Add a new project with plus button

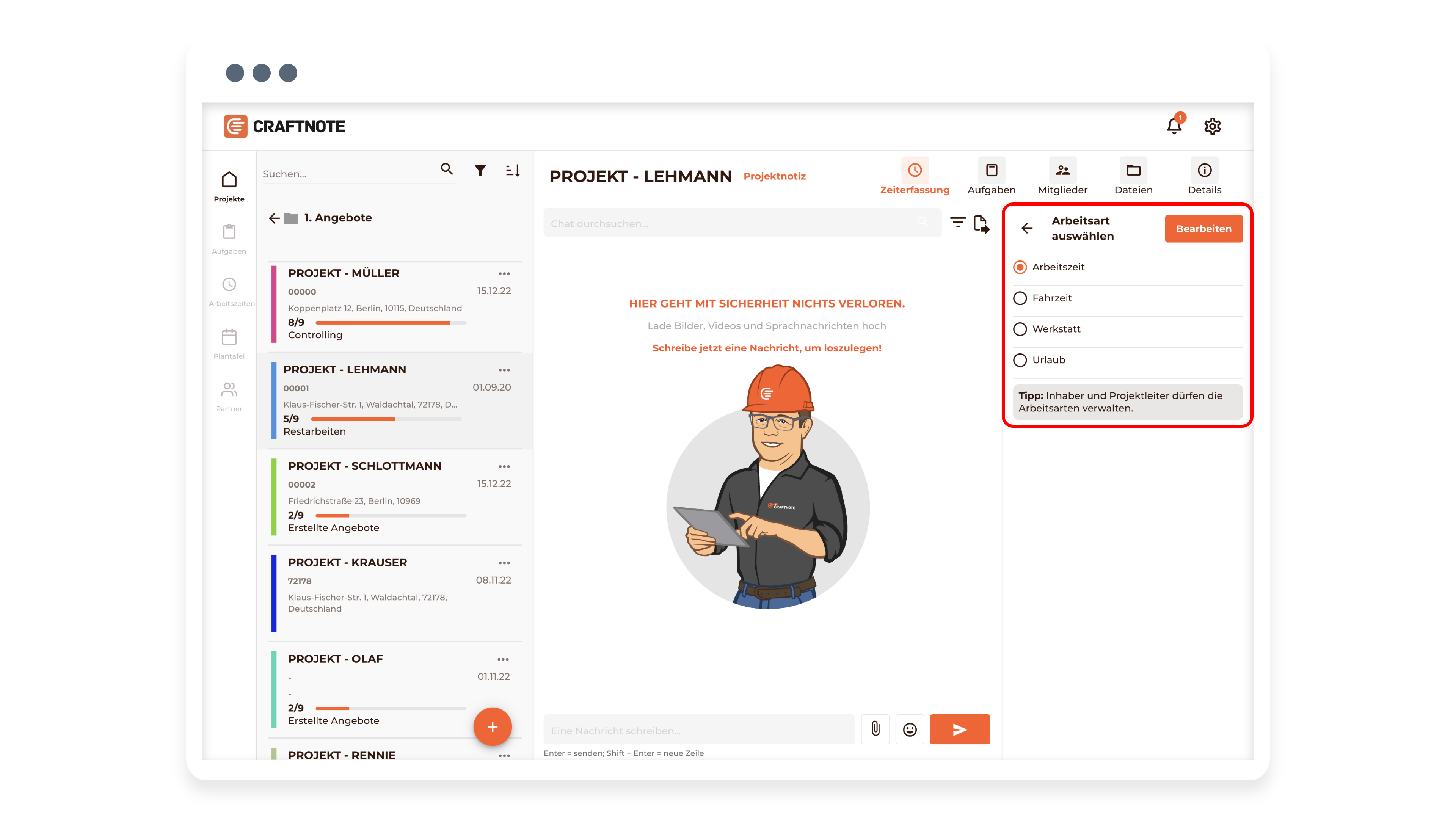click(x=492, y=727)
